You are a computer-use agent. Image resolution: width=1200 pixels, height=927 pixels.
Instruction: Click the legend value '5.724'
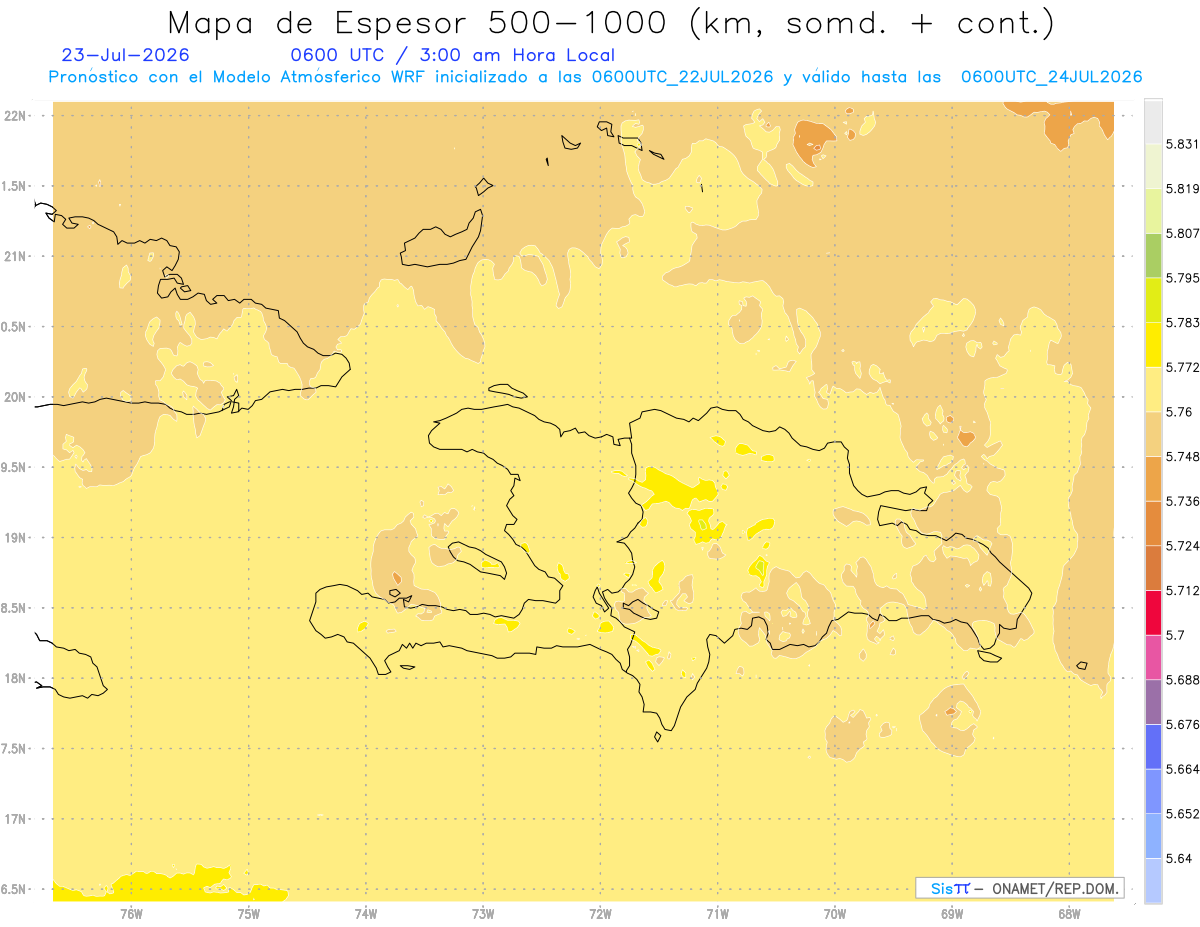tap(1183, 546)
